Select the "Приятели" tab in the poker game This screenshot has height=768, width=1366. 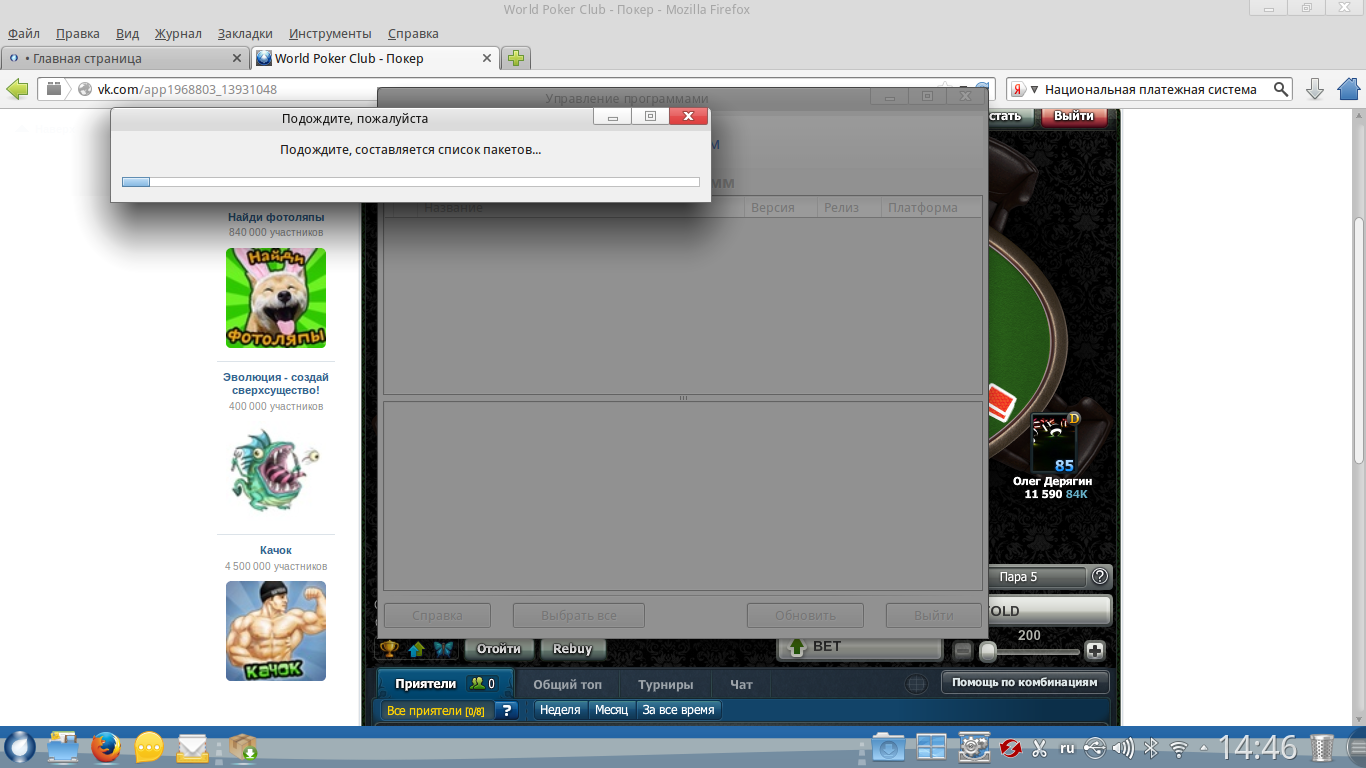pyautogui.click(x=445, y=684)
